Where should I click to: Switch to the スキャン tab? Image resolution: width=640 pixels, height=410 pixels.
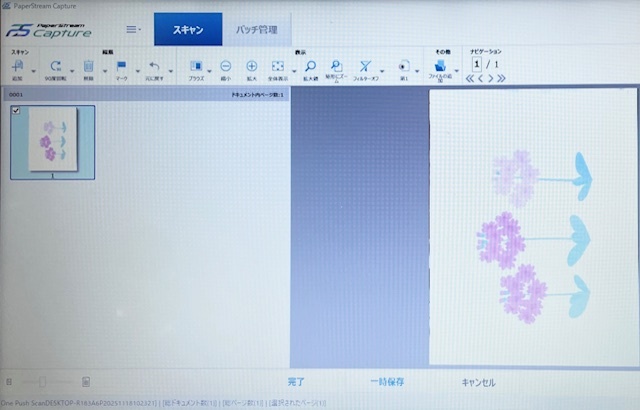tap(188, 29)
